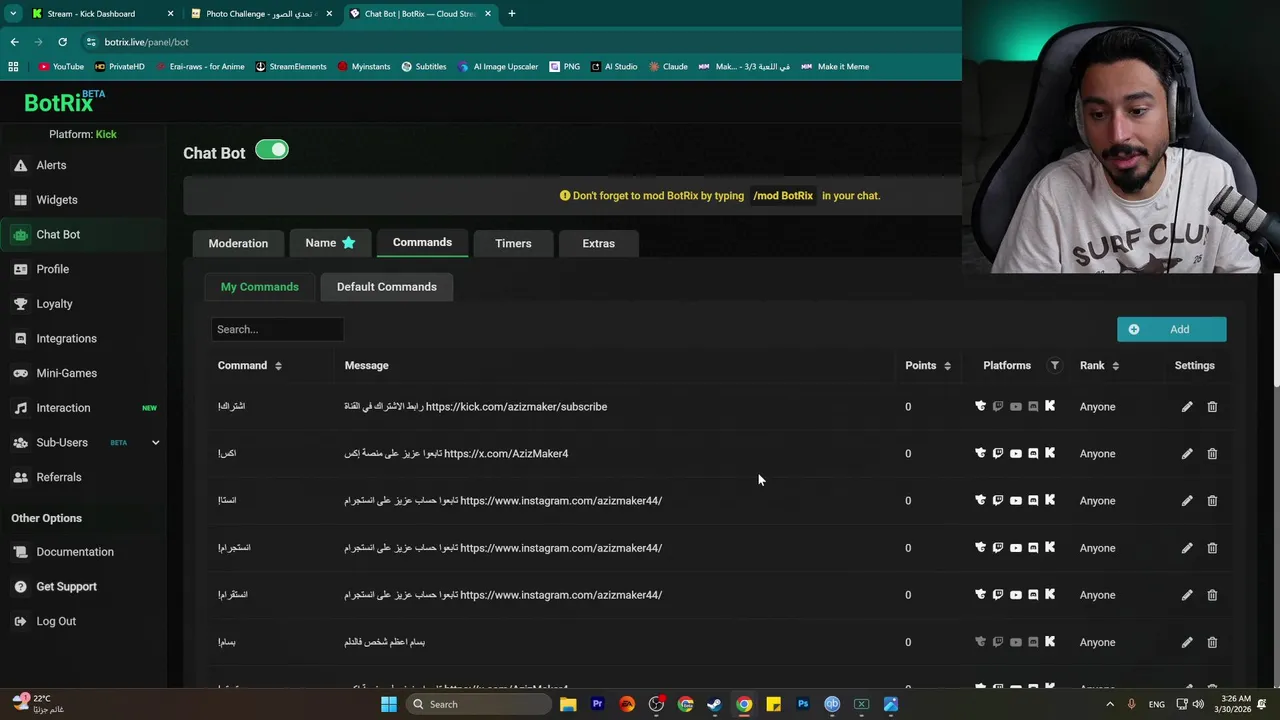Open the Name tab with star
The height and width of the screenshot is (720, 1280).
[330, 243]
